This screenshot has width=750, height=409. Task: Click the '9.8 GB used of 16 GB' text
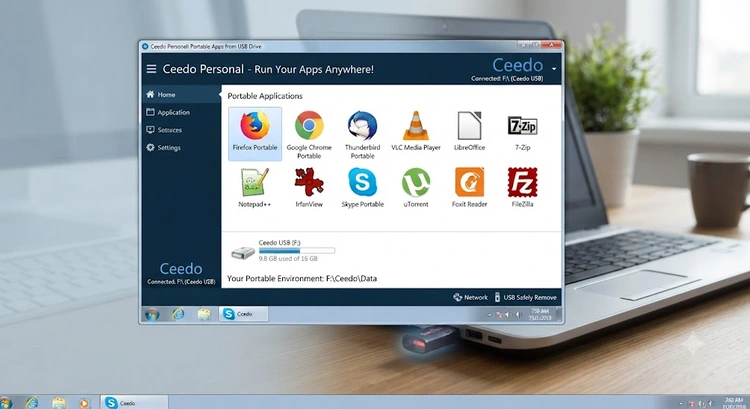click(288, 258)
